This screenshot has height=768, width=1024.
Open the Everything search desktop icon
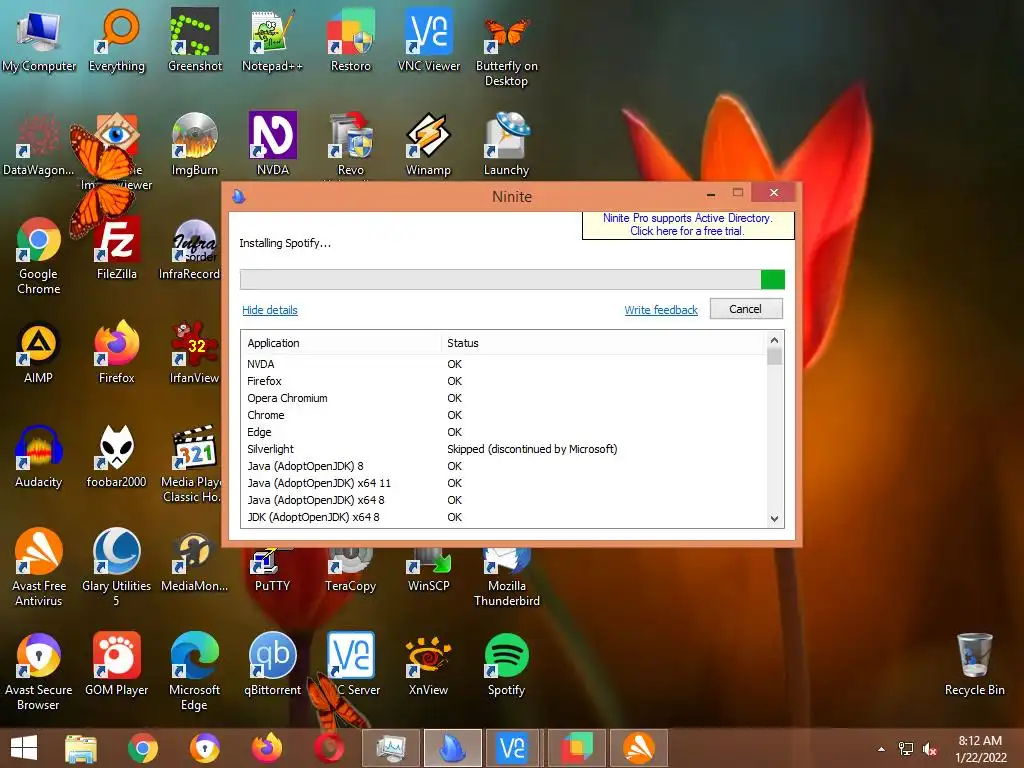coord(117,40)
